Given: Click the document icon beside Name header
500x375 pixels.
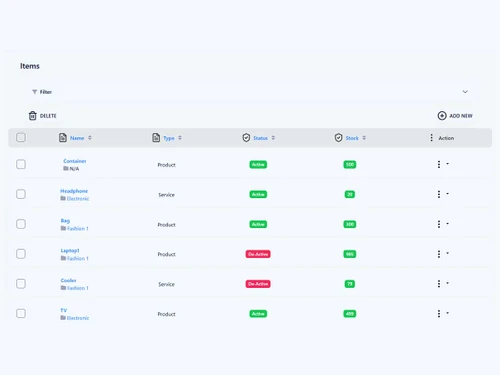Looking at the screenshot, I should pyautogui.click(x=63, y=137).
